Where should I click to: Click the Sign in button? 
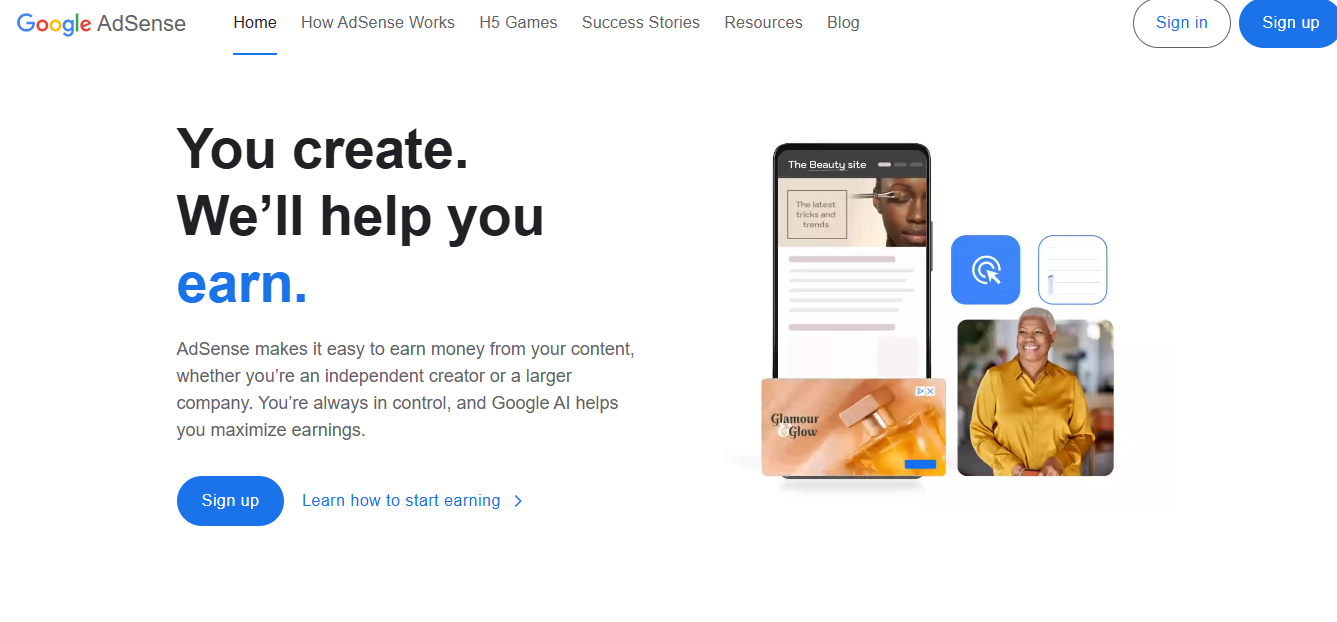pos(1181,23)
